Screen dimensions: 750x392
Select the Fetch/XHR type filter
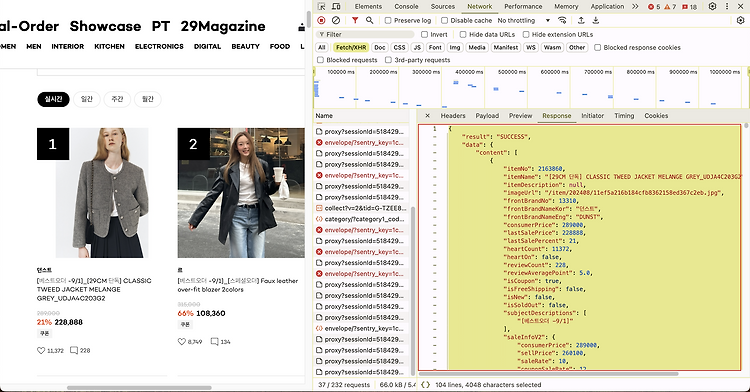351,47
